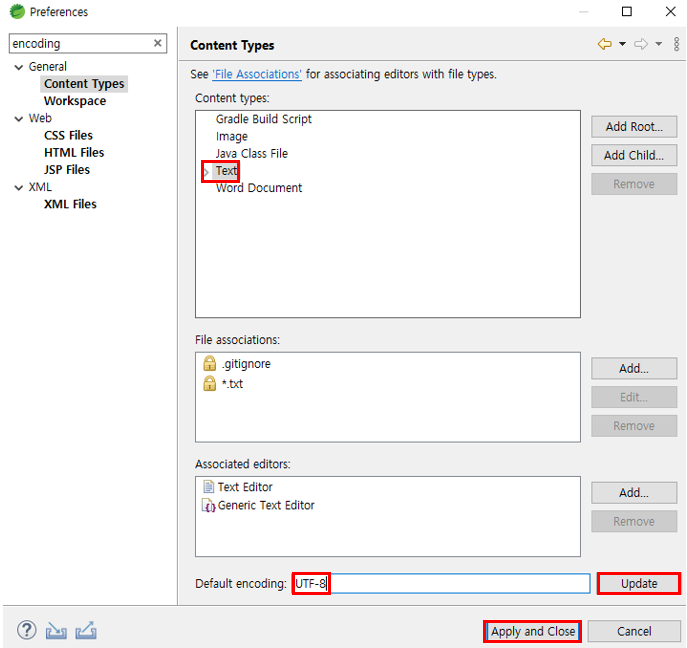Screen dimensions: 687x648
Task: Focus the Default encoding field
Action: point(441,584)
